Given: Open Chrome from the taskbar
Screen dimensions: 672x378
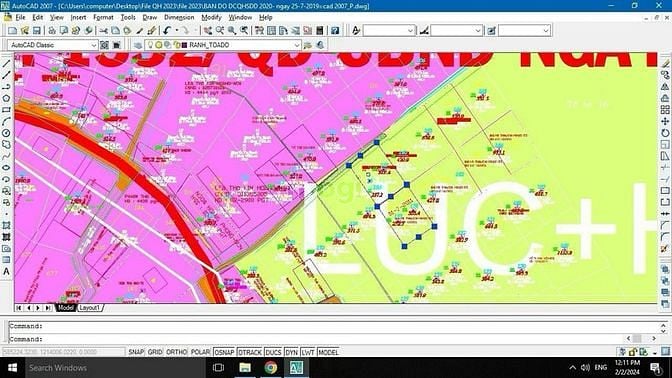Looking at the screenshot, I should 271,368.
